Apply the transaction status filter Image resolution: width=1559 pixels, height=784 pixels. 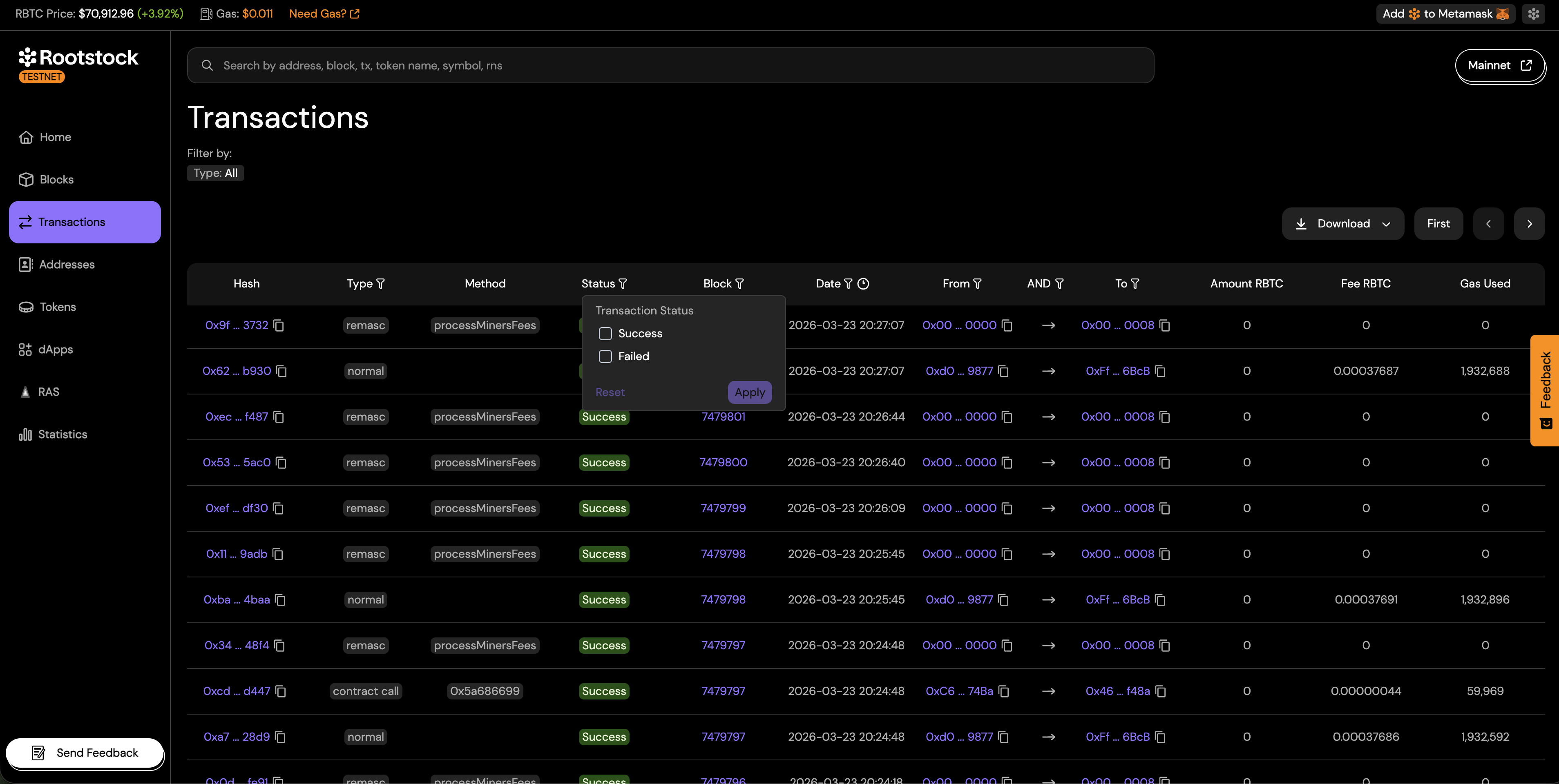point(750,392)
